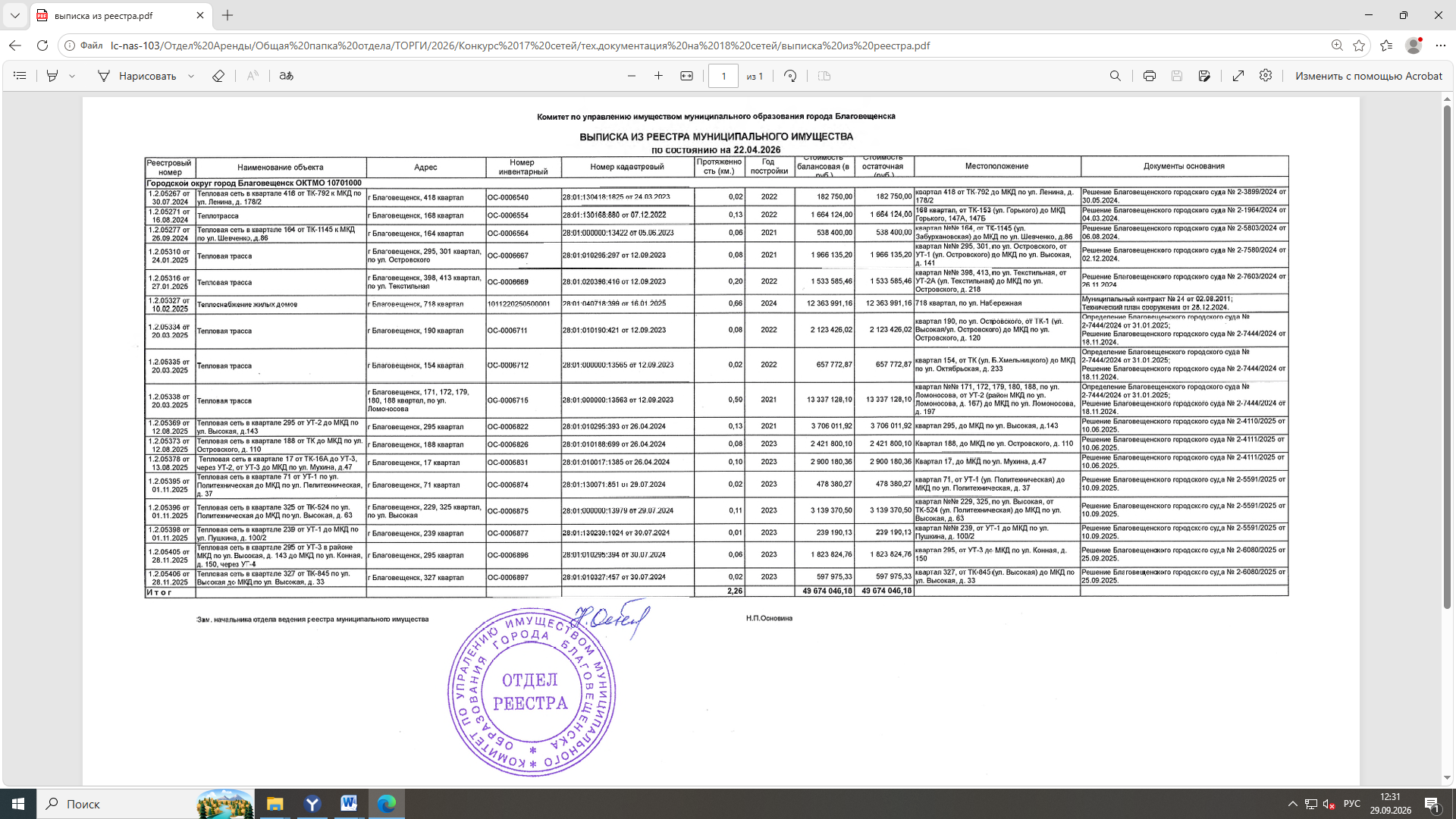Select the eraser tool
Image resolution: width=1456 pixels, height=819 pixels.
point(218,76)
